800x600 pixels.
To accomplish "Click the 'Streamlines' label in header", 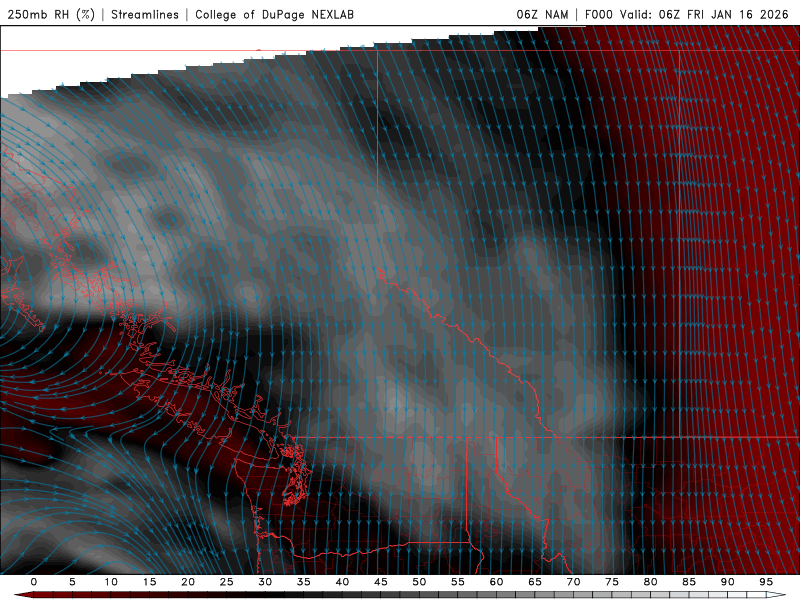I will pos(145,14).
